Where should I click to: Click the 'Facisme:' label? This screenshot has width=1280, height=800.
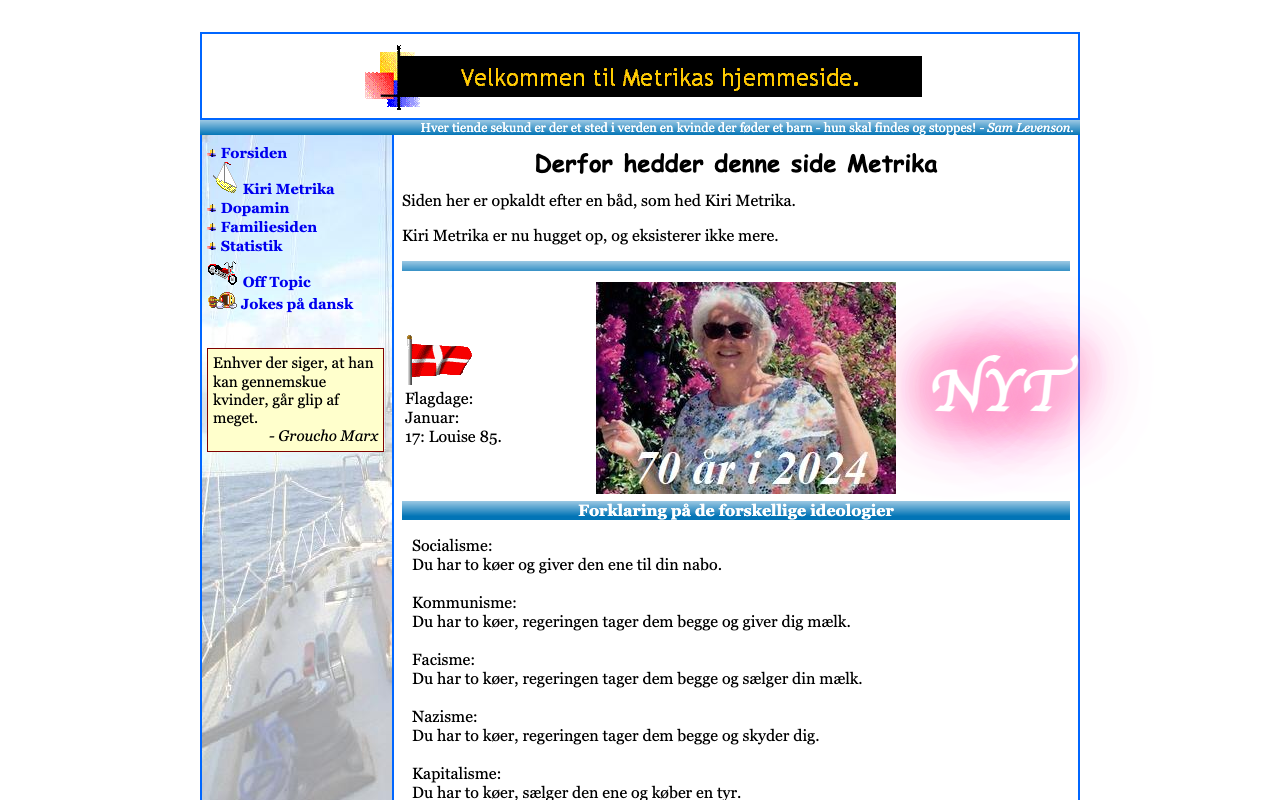[443, 660]
